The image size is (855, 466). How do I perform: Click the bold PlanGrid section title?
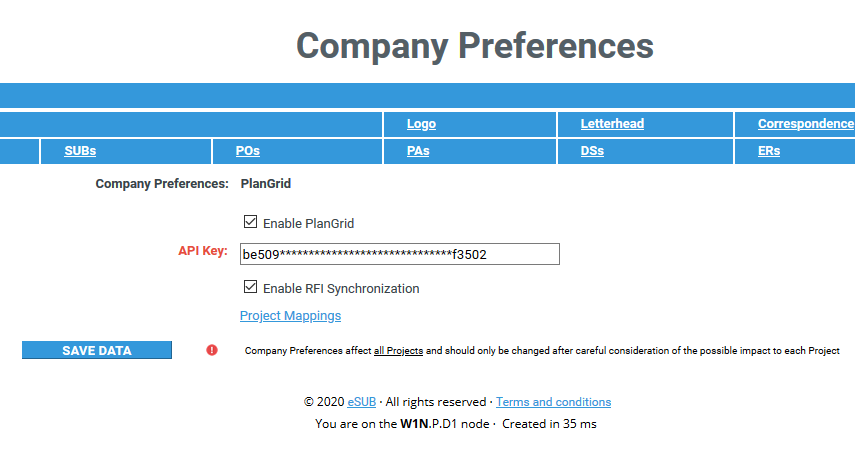click(266, 183)
